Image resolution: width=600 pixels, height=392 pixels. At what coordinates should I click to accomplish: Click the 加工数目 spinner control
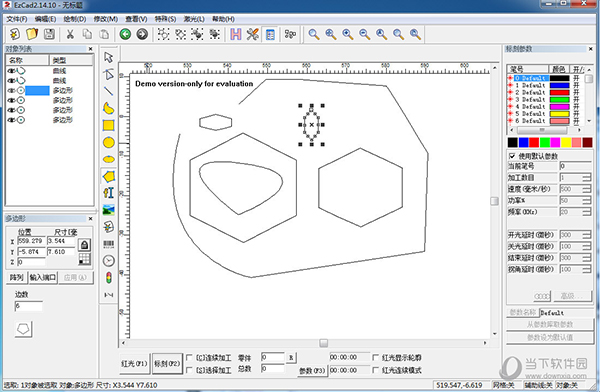click(x=587, y=178)
